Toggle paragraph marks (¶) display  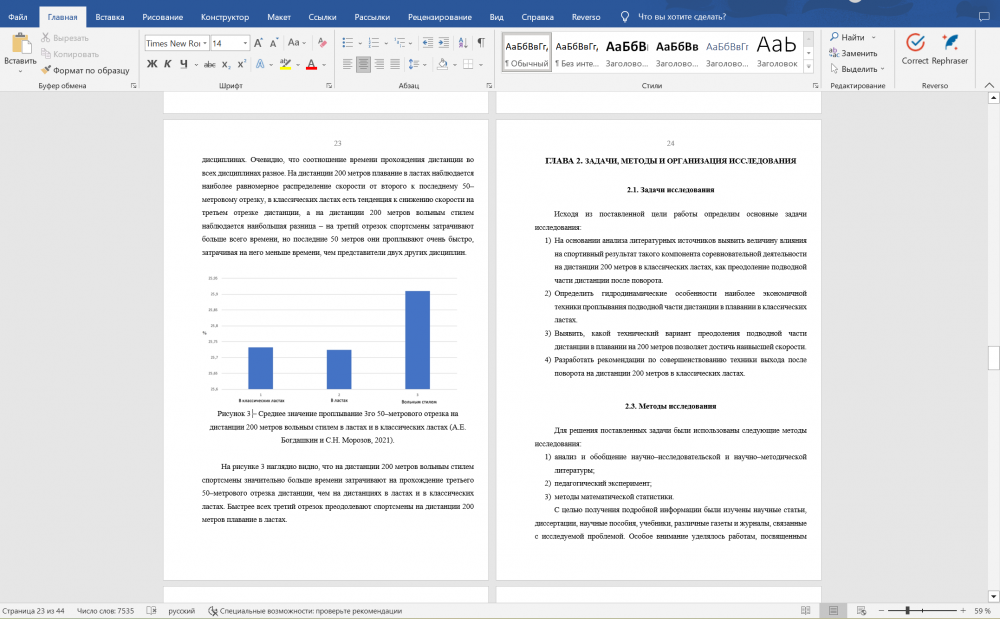coord(481,43)
